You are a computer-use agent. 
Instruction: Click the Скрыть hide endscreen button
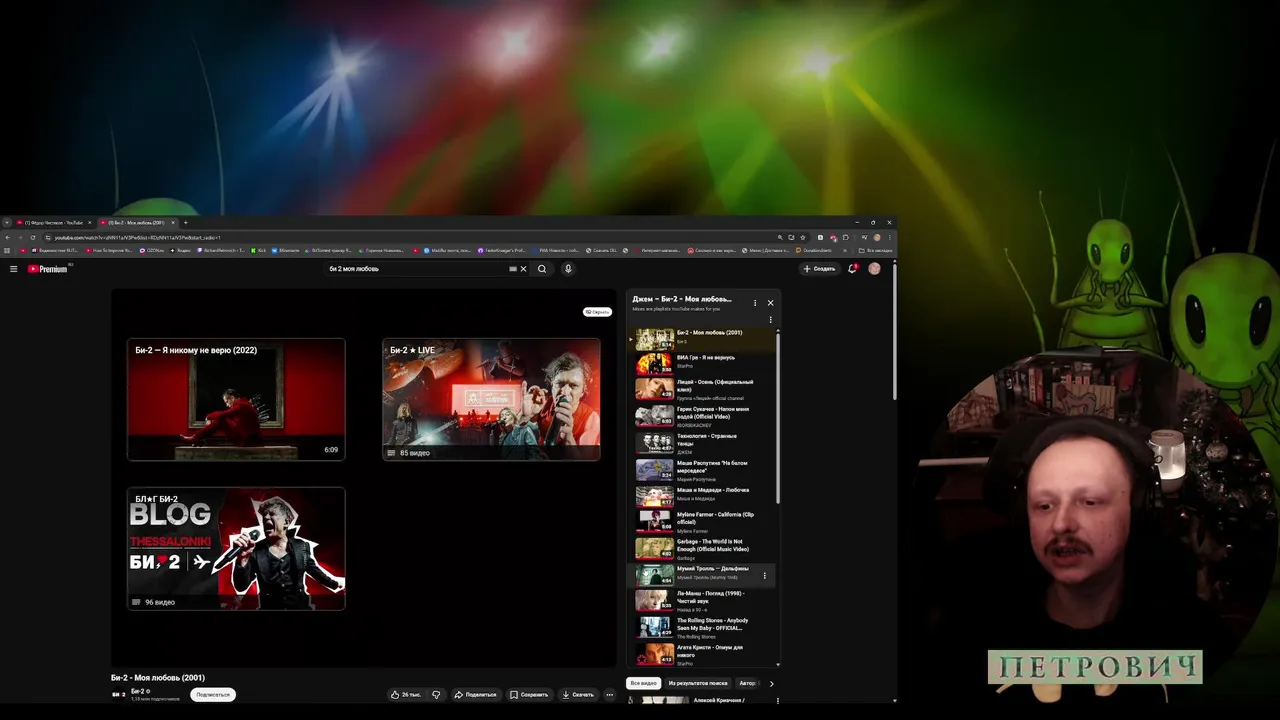tap(597, 312)
